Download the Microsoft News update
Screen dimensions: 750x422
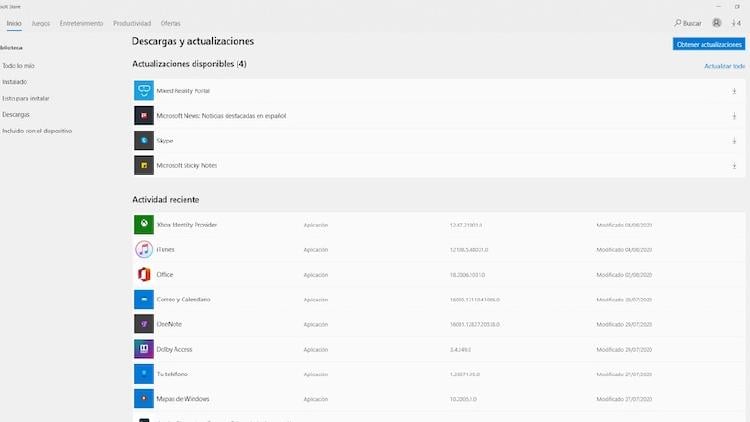coord(734,116)
